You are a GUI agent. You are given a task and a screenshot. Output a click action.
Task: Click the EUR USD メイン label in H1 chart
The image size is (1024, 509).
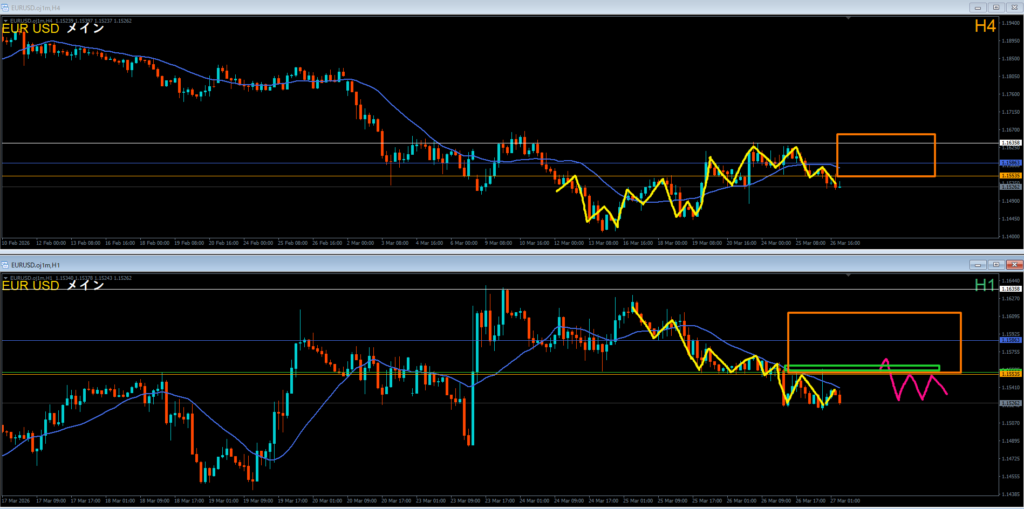pyautogui.click(x=53, y=285)
